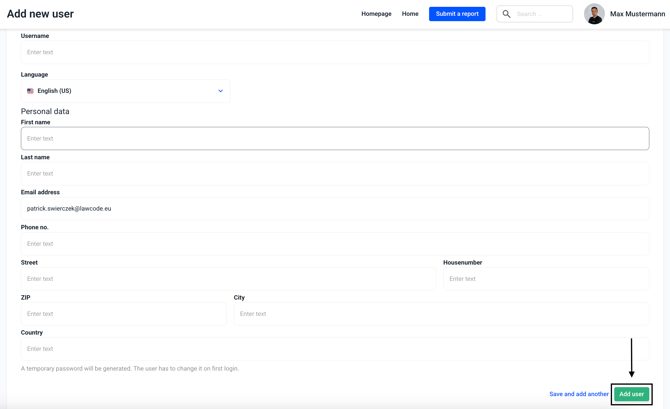Go to the Home menu item

click(x=410, y=14)
